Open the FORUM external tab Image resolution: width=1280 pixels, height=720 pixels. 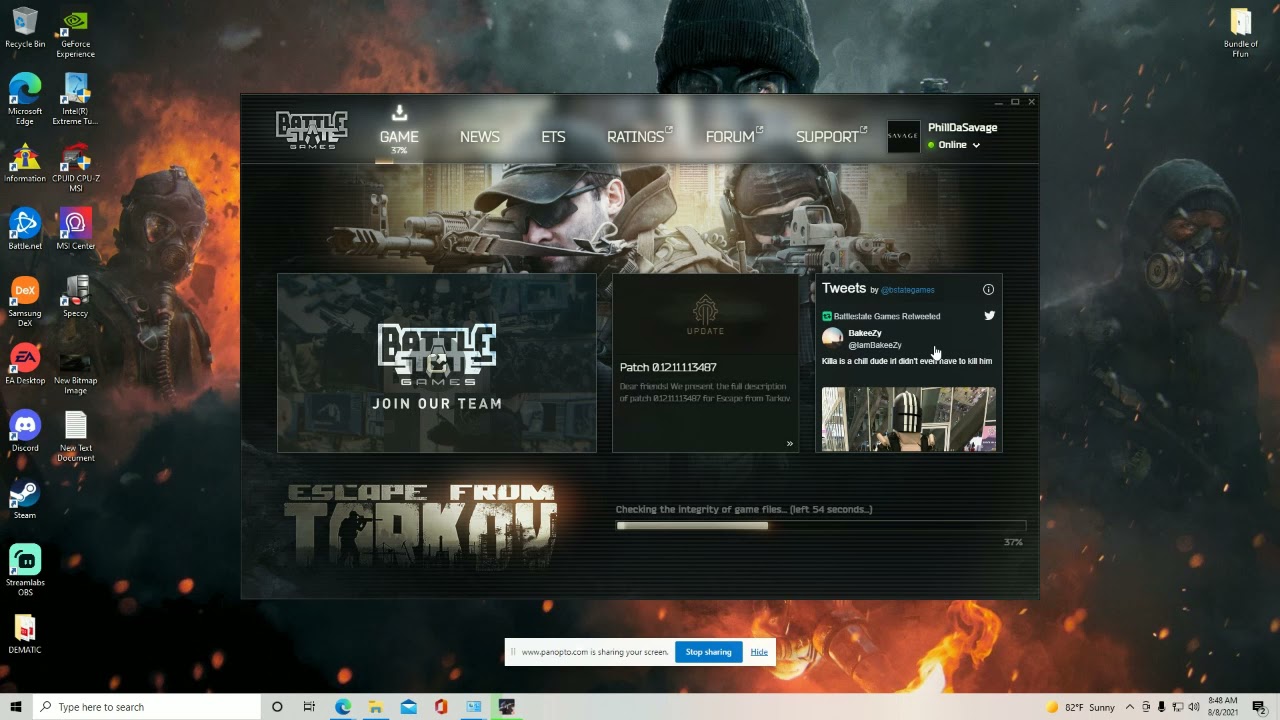coord(733,137)
